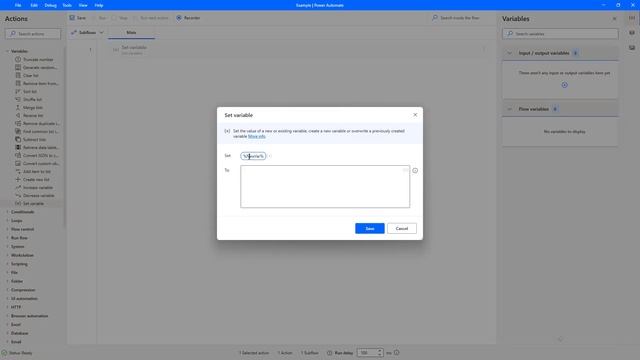Image resolution: width=640 pixels, height=360 pixels.
Task: Collapse the Variables actions group
Action: tap(7, 51)
